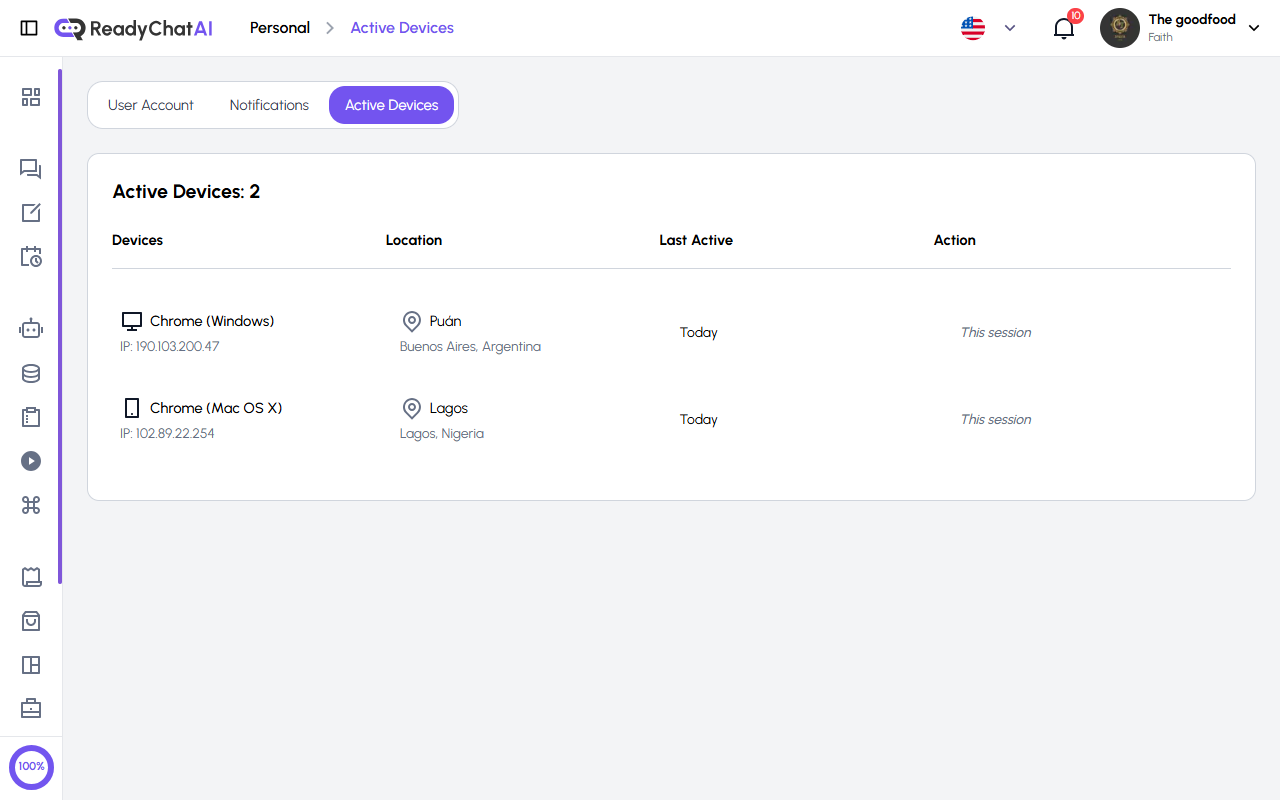Select the clipboard icon in sidebar

tap(31, 417)
